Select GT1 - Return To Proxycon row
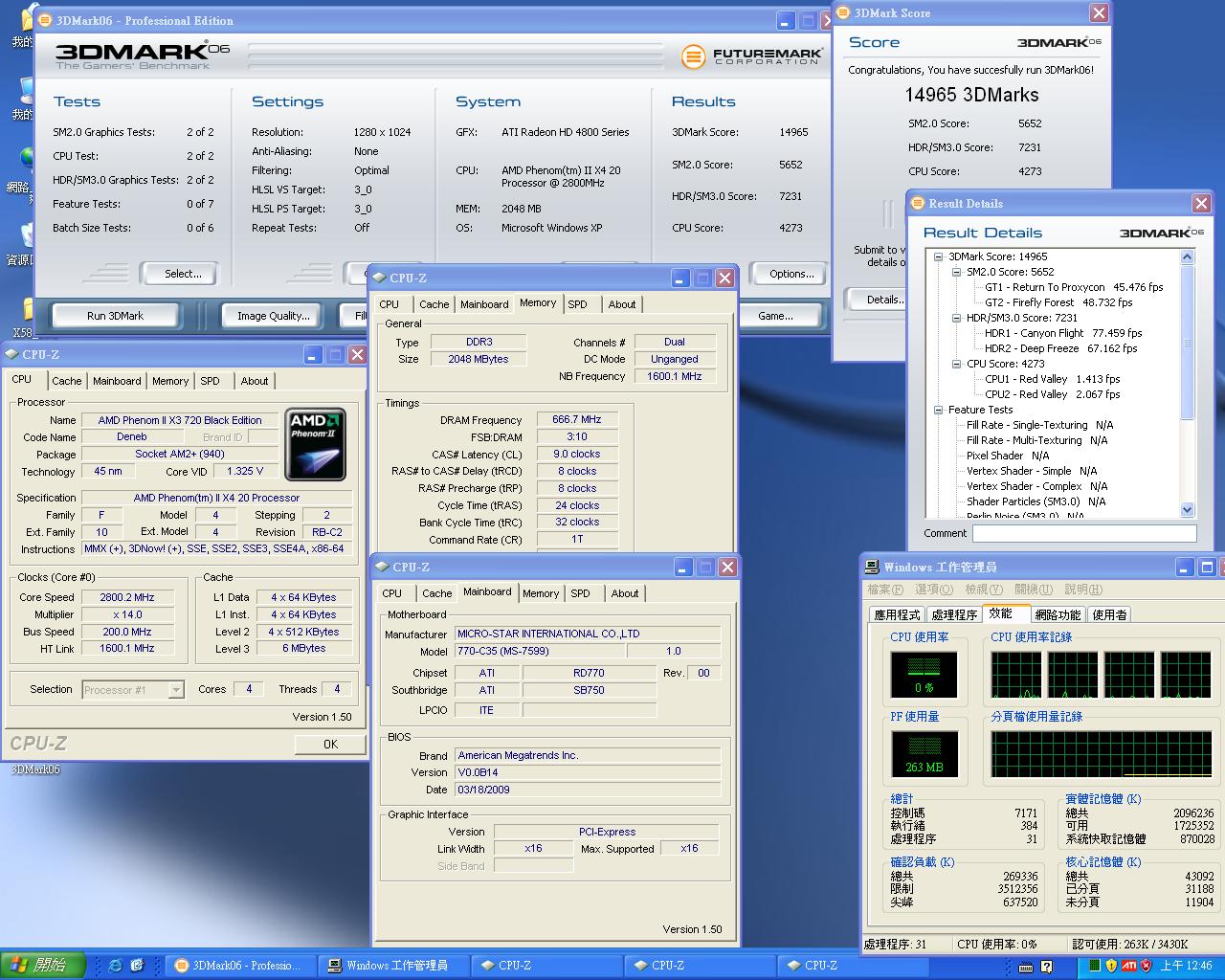Screen dimensions: 1225x980 (1074, 287)
